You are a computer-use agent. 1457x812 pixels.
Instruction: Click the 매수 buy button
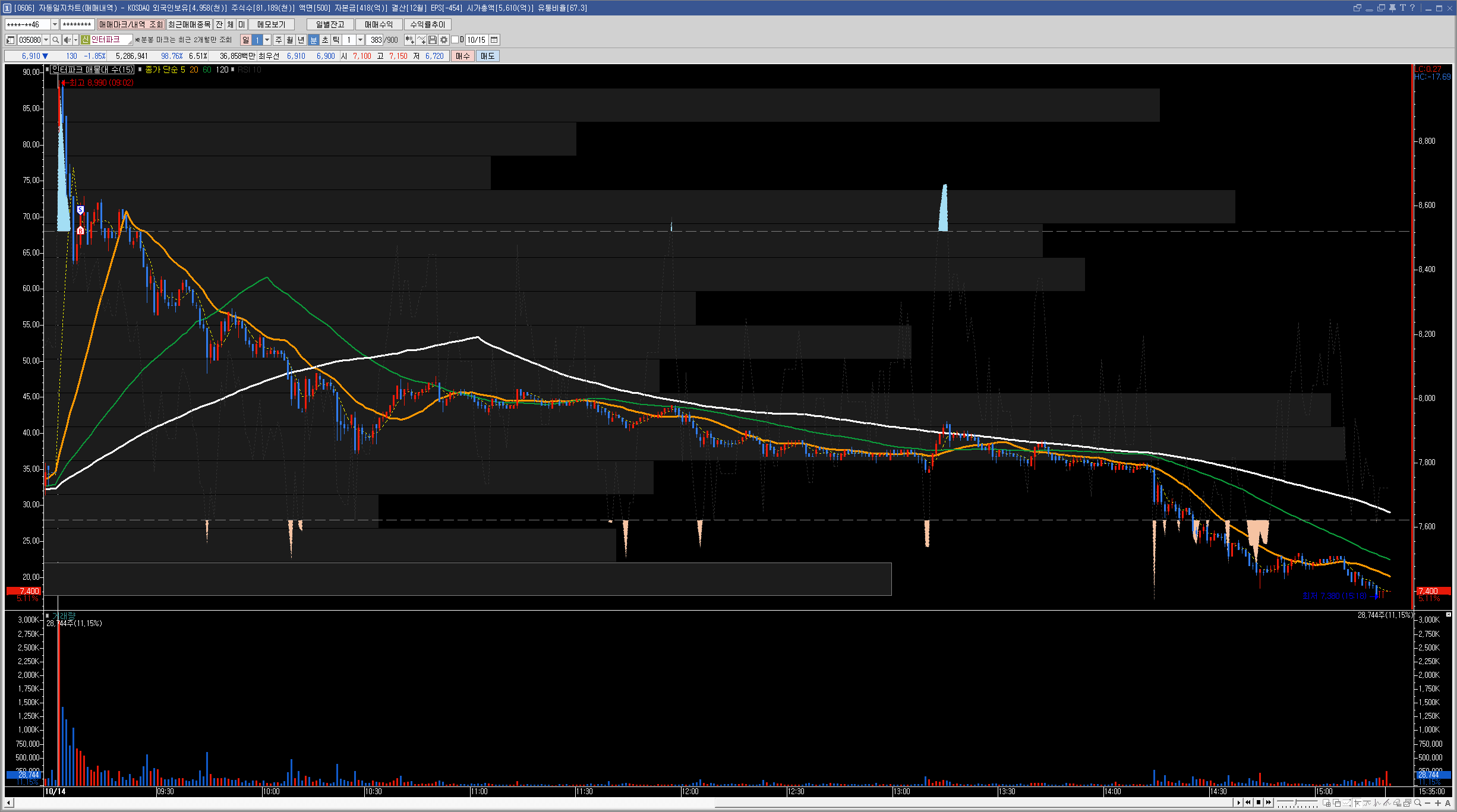point(463,56)
